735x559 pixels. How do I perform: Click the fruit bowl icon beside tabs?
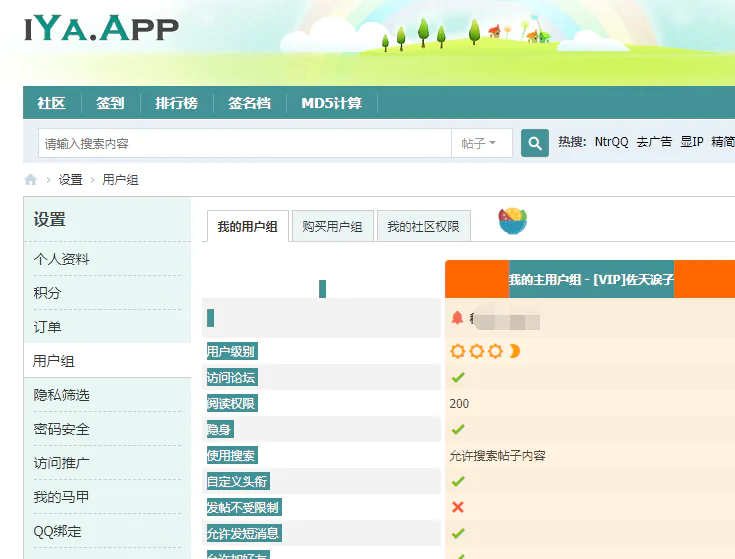click(x=512, y=221)
